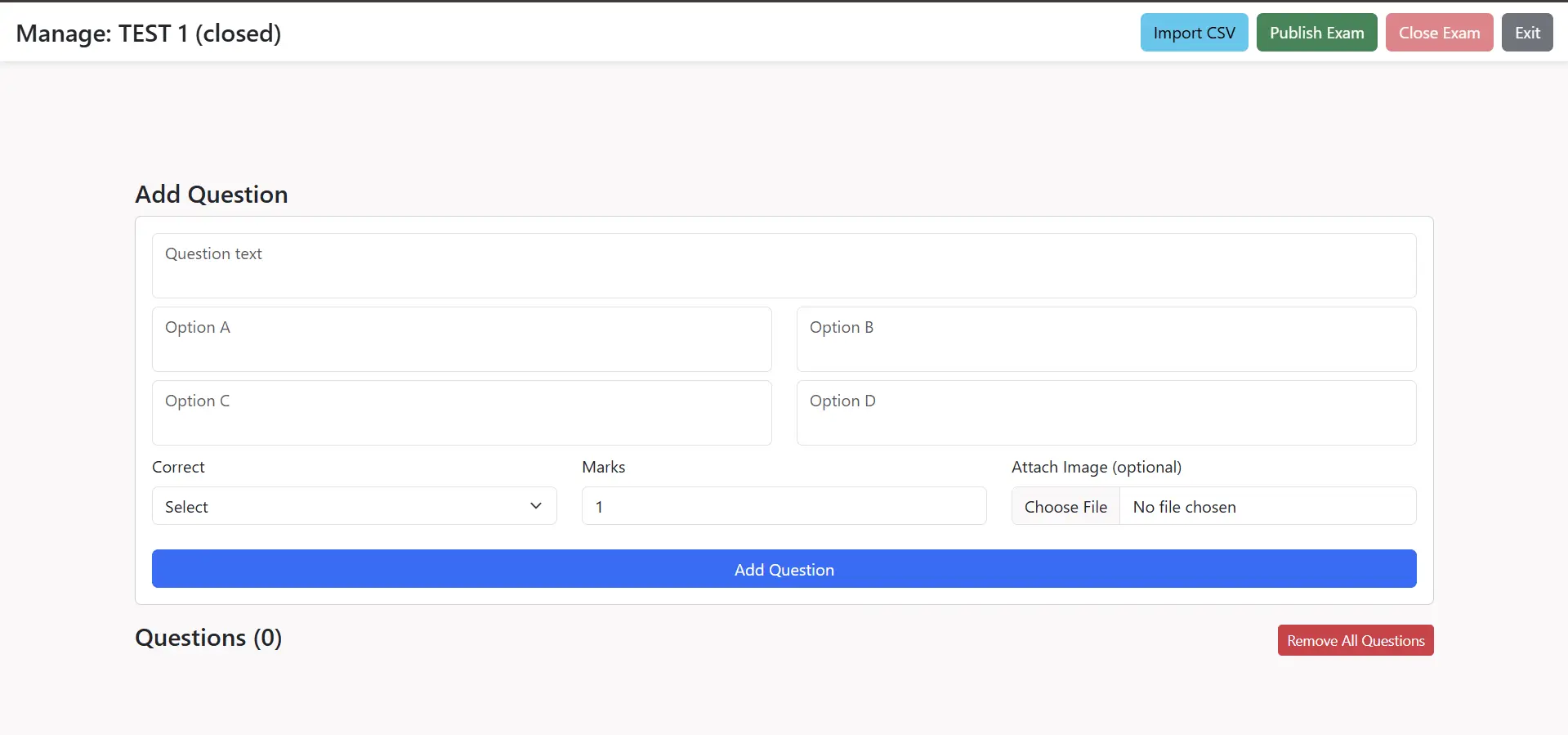This screenshot has width=1568, height=735.
Task: Click the Import CSV button
Action: 1194,33
